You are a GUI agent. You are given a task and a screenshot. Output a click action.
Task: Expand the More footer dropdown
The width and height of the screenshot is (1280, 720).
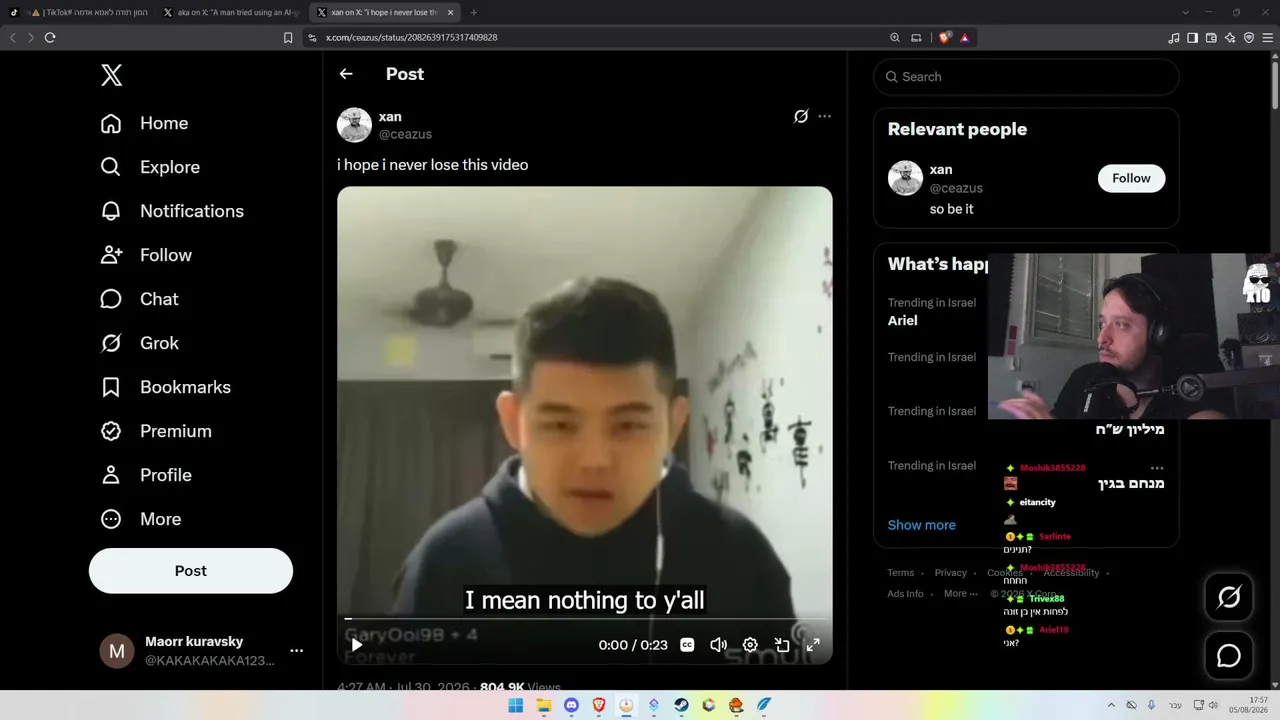point(961,594)
